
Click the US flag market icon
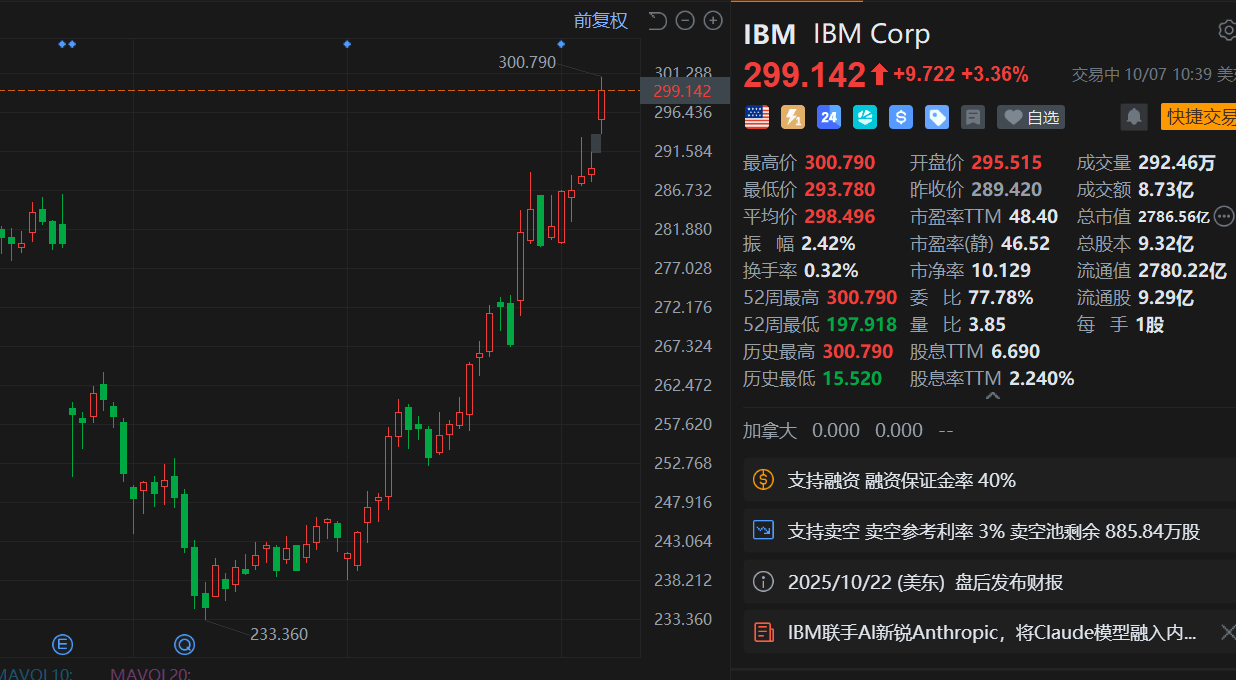coord(757,118)
